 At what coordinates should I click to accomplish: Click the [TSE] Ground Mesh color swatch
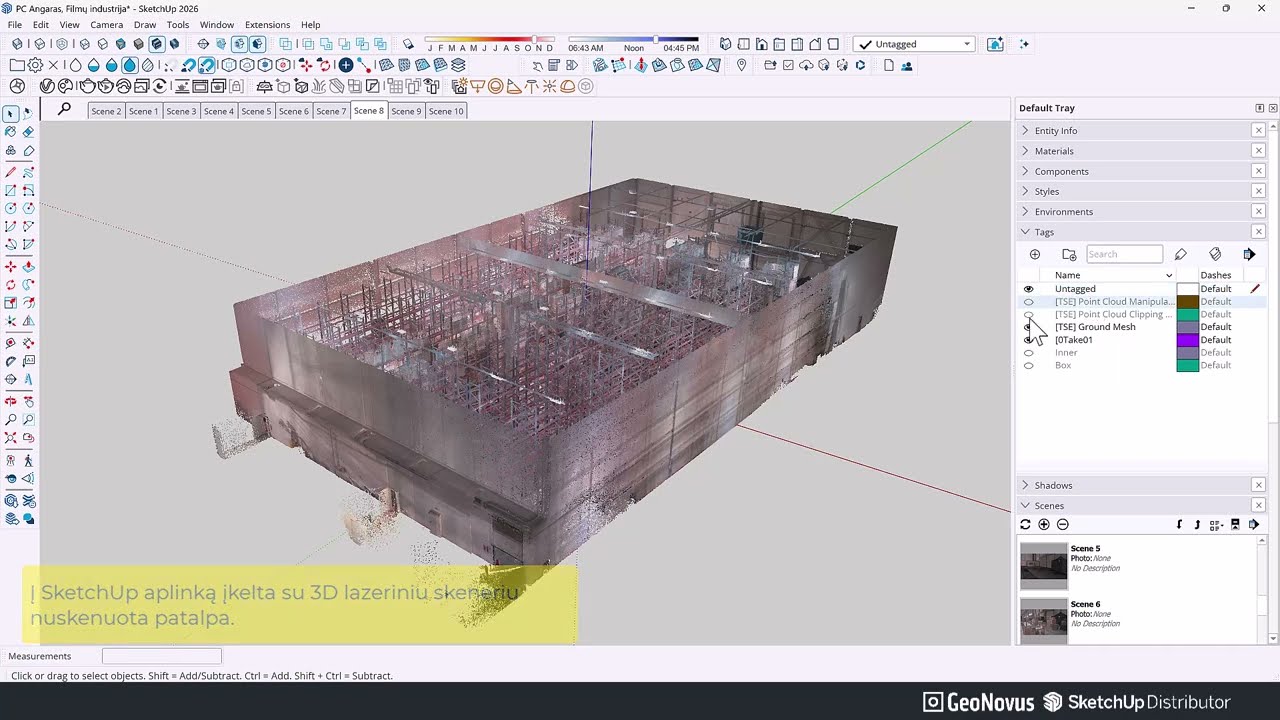[x=1187, y=327]
